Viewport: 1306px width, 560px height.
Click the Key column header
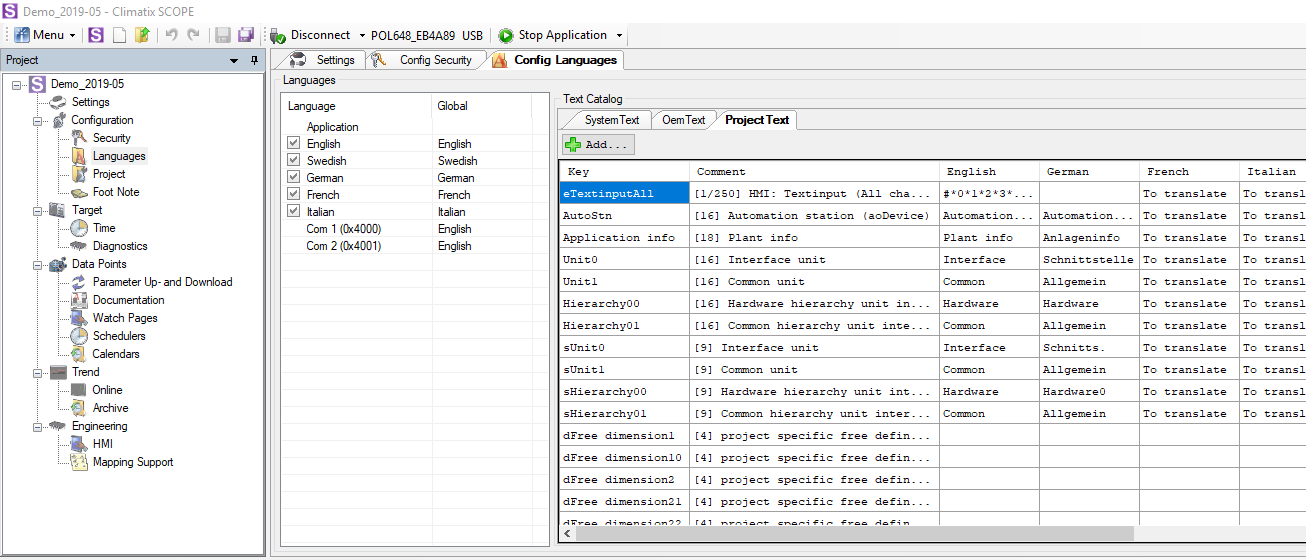pos(624,172)
